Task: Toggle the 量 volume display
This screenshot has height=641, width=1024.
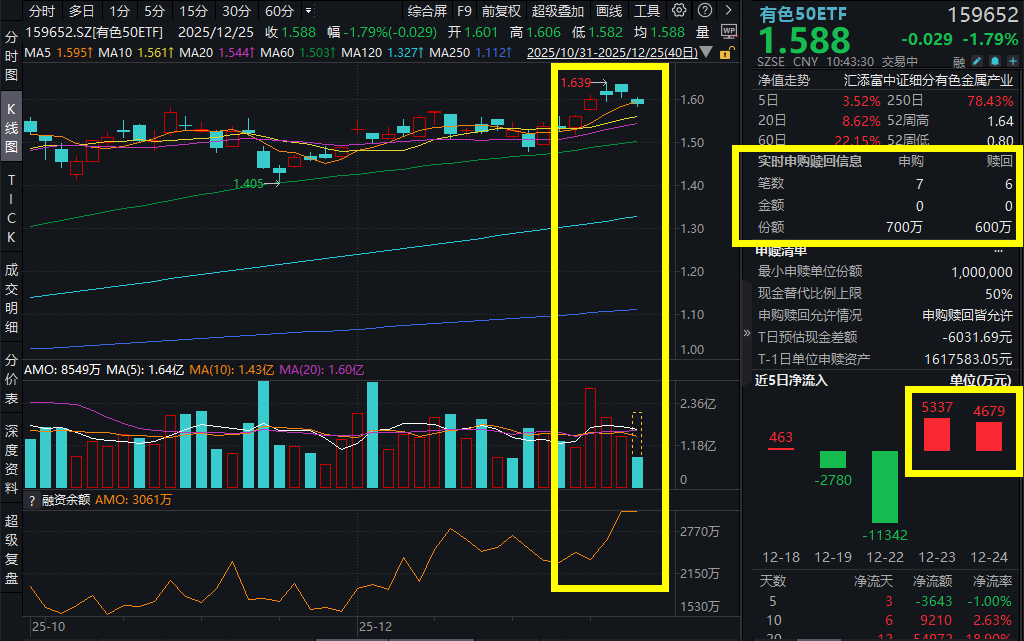Action: [x=703, y=30]
